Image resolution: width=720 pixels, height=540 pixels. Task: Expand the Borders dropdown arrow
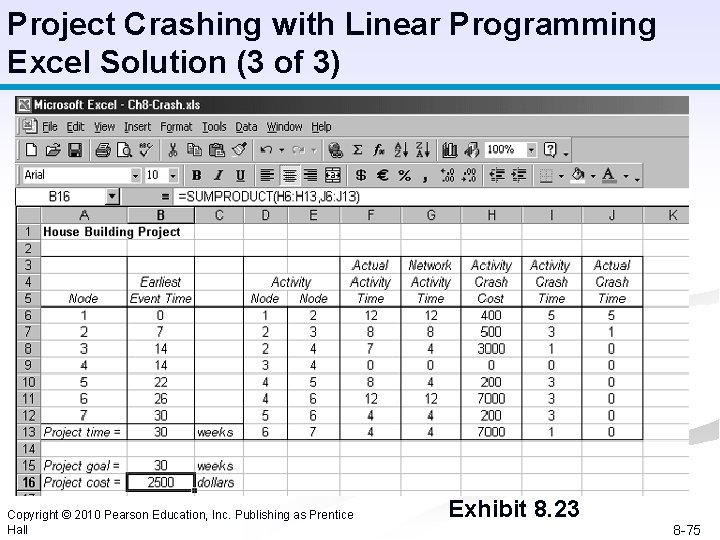coord(561,175)
